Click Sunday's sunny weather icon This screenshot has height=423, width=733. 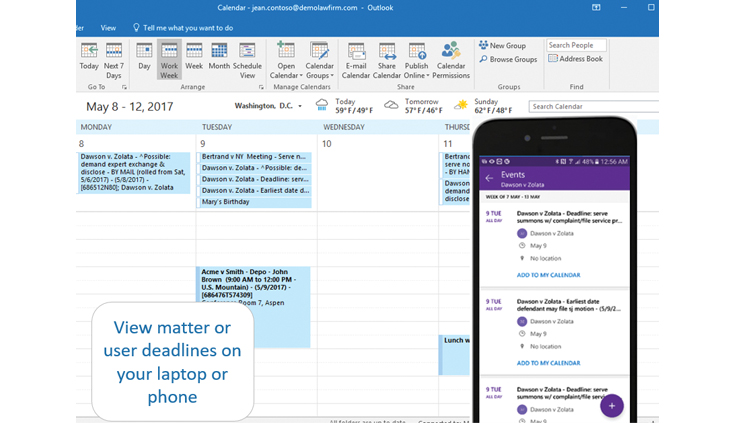461,105
